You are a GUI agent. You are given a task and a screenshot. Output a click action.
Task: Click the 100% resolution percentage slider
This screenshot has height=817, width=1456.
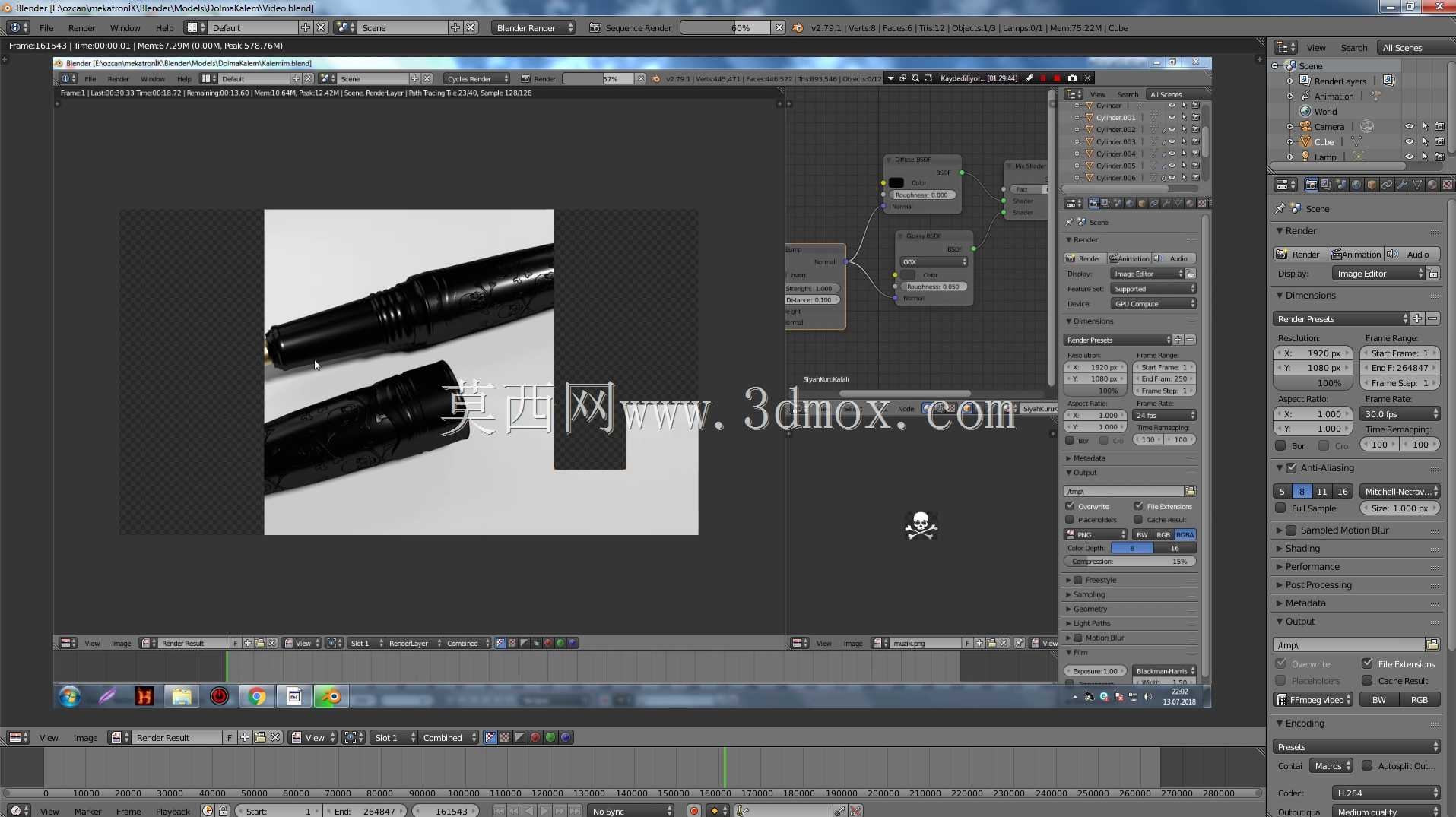pos(1312,383)
